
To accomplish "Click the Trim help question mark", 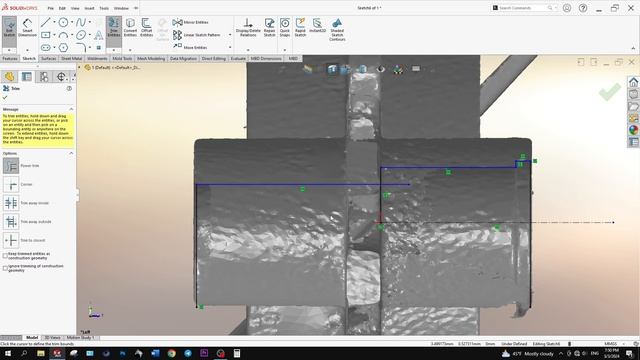I will [69, 88].
